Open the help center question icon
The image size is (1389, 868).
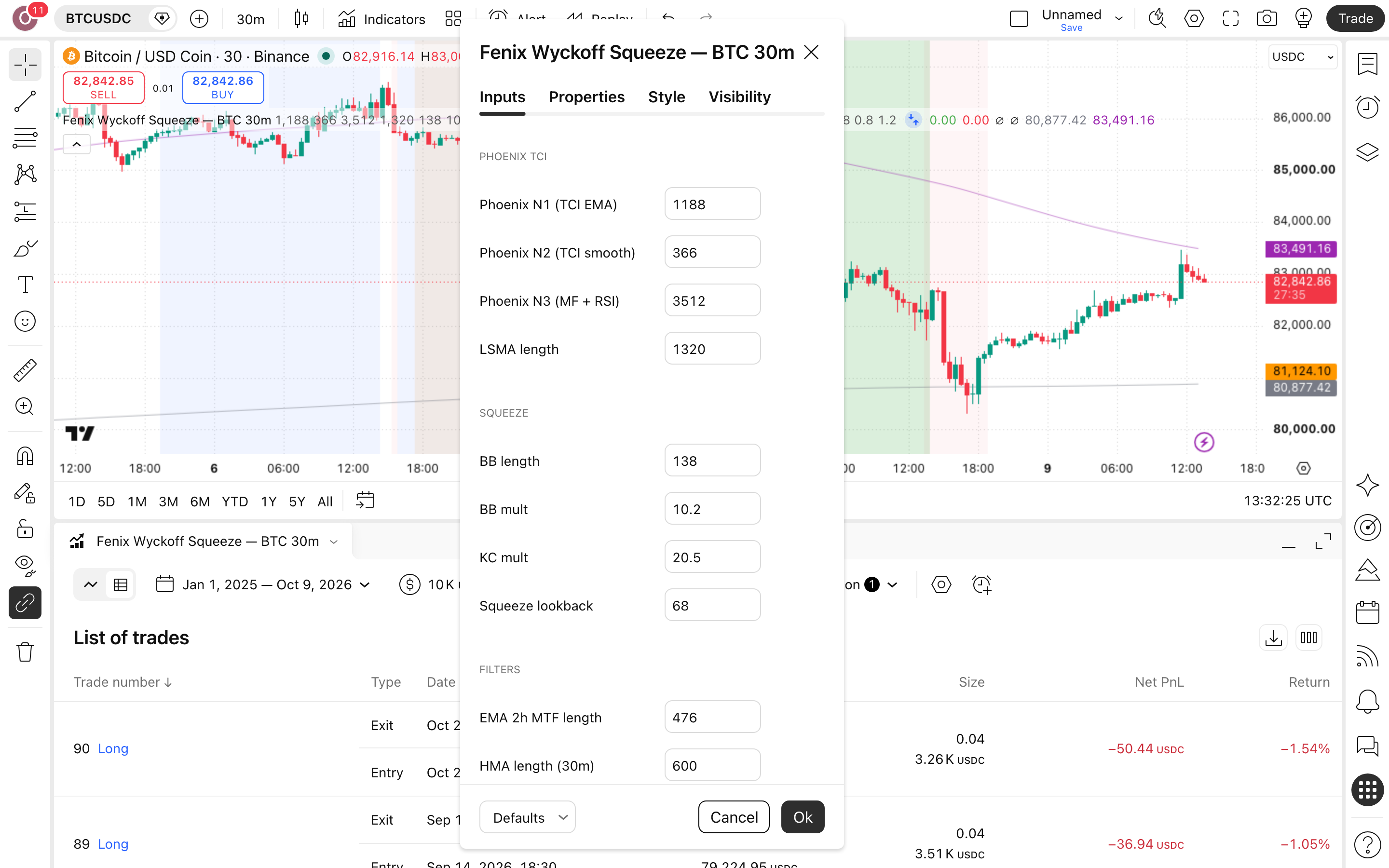pos(1368,844)
